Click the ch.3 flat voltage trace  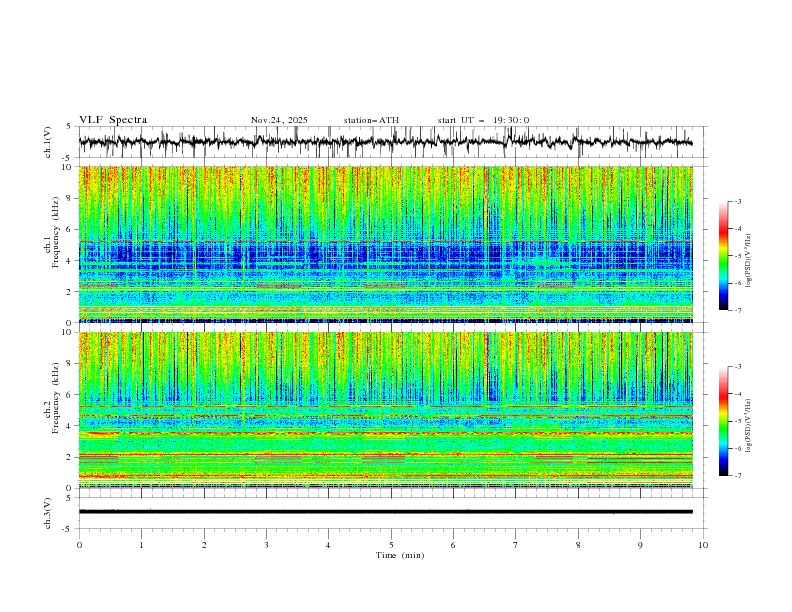pyautogui.click(x=386, y=512)
